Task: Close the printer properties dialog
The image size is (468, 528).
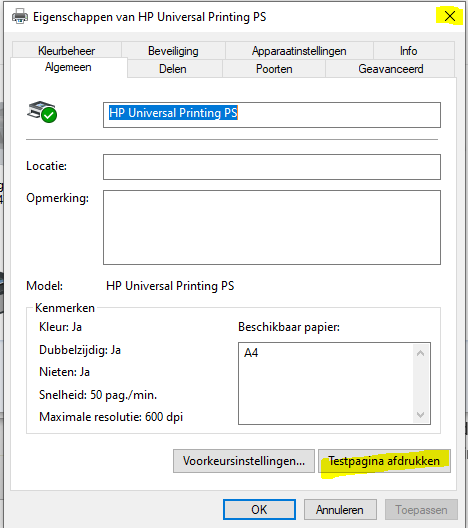Action: (449, 16)
